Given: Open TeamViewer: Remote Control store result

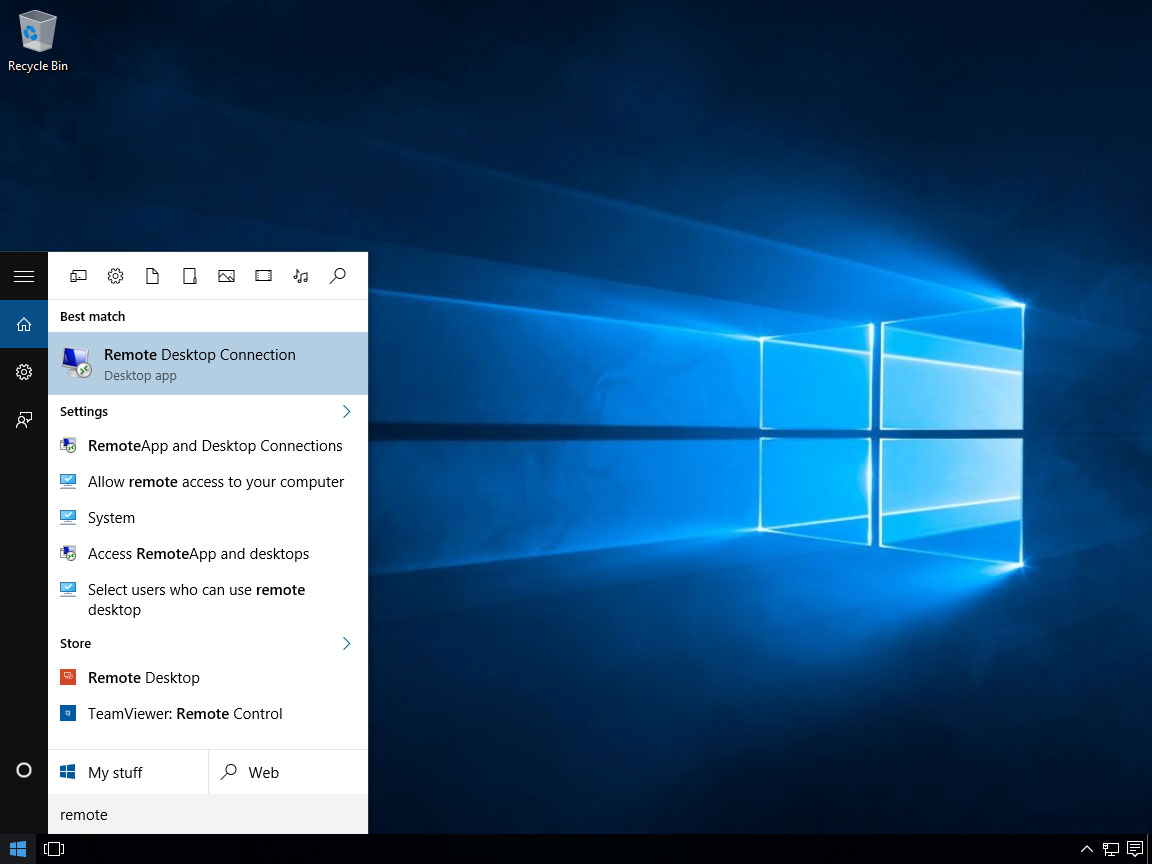Looking at the screenshot, I should click(x=185, y=714).
